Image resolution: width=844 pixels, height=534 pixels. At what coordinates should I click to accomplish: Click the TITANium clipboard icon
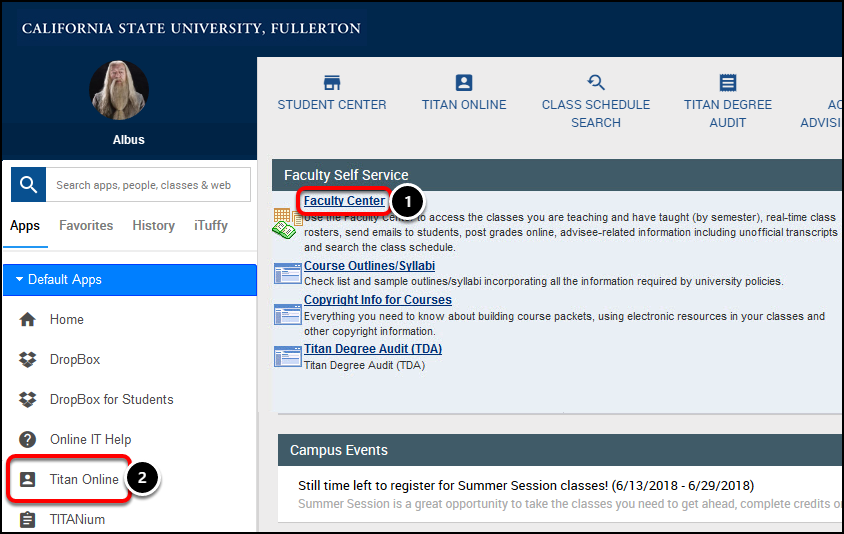tap(27, 519)
